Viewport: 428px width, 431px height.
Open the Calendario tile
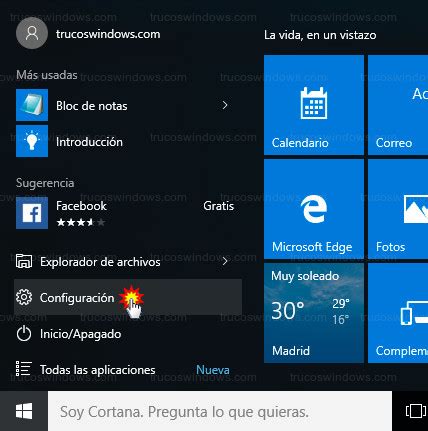pyautogui.click(x=314, y=105)
